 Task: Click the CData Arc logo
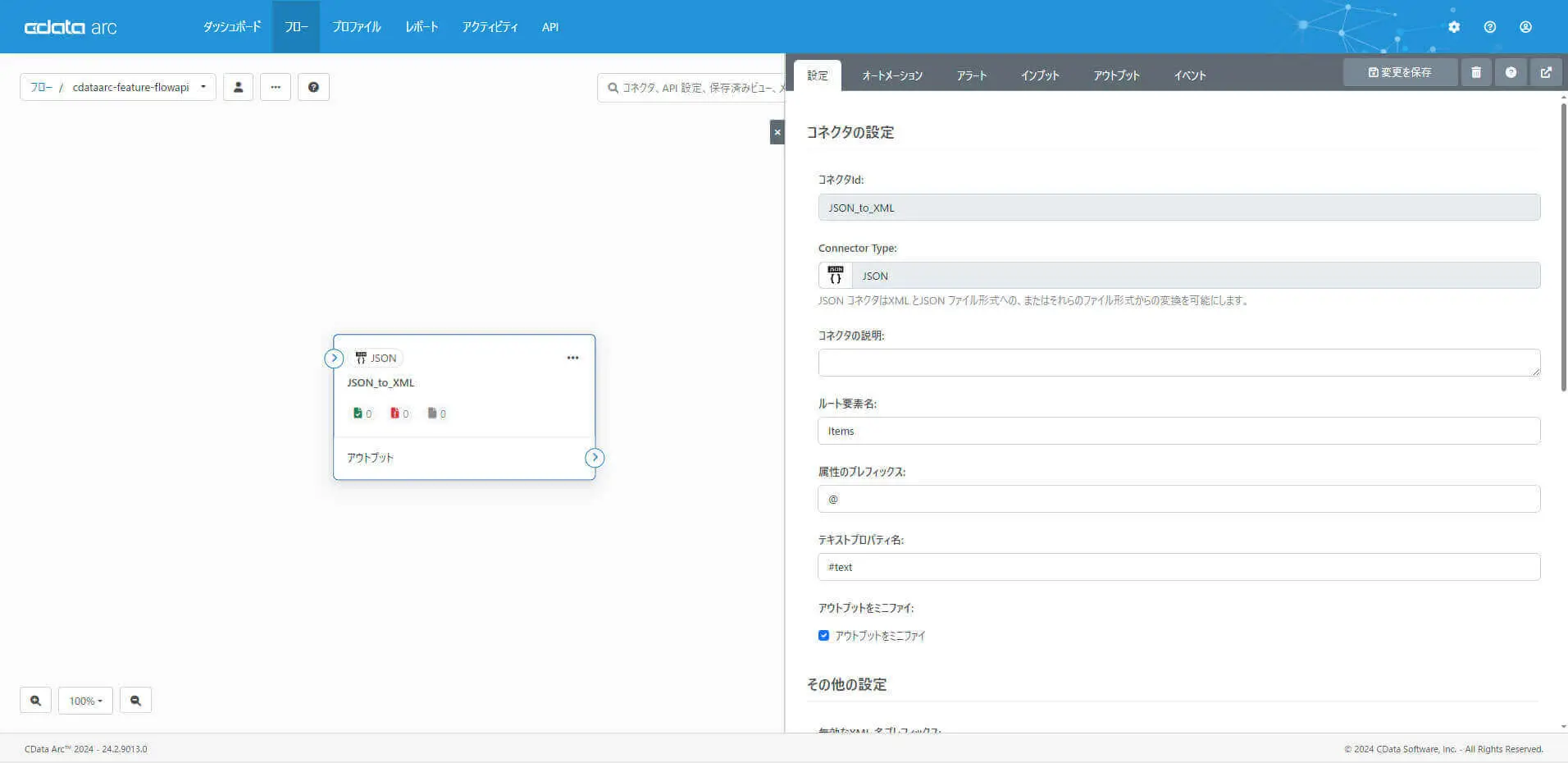(x=71, y=27)
